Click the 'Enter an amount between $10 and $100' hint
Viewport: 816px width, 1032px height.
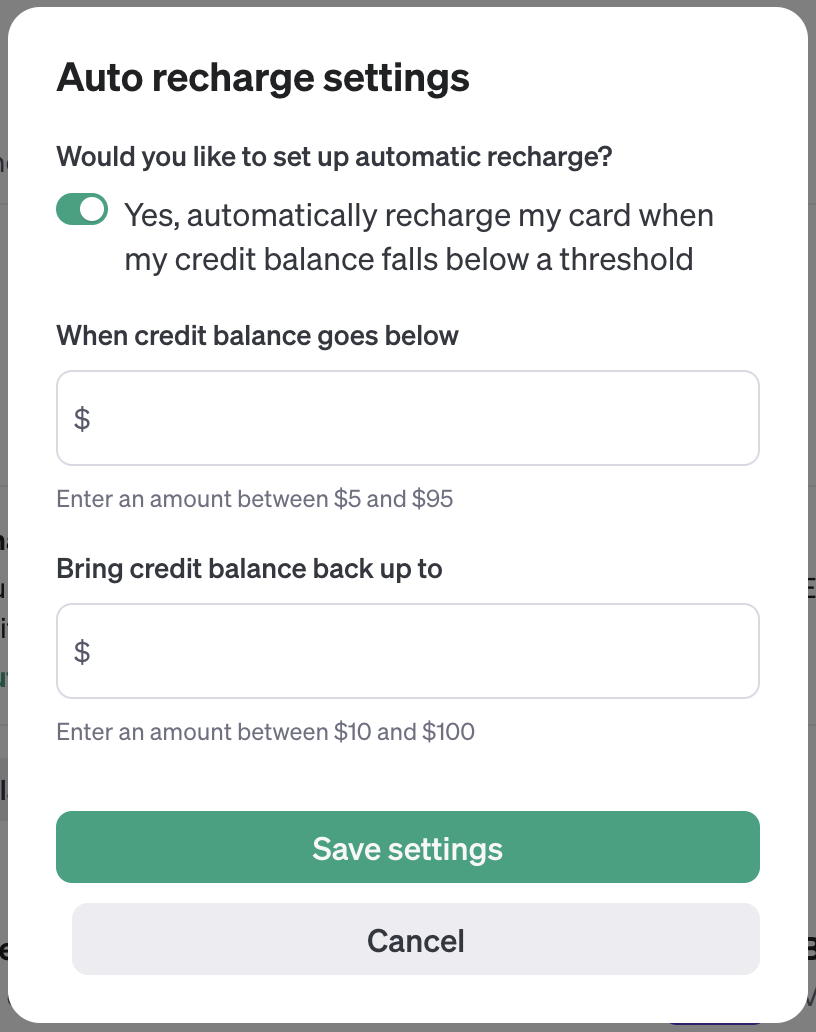266,731
